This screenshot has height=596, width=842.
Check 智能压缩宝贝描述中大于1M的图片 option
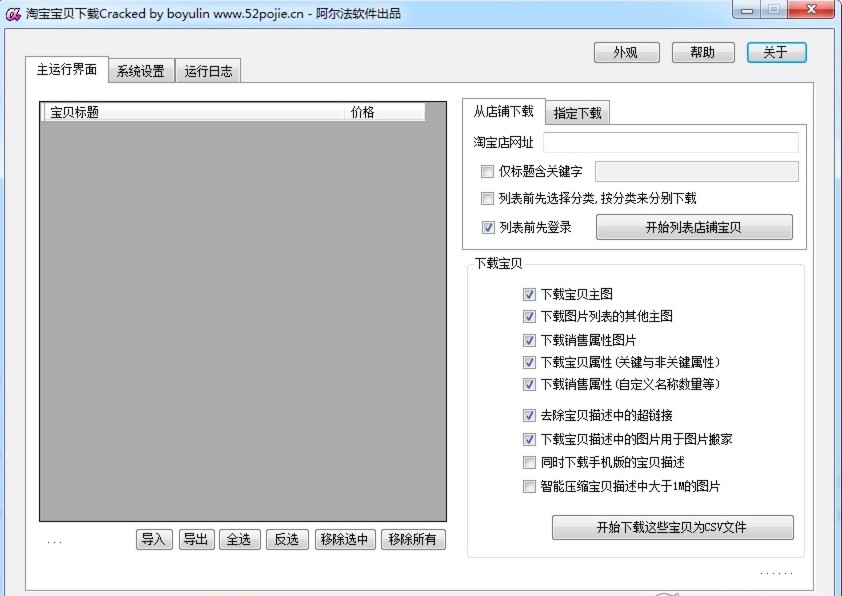[x=529, y=487]
